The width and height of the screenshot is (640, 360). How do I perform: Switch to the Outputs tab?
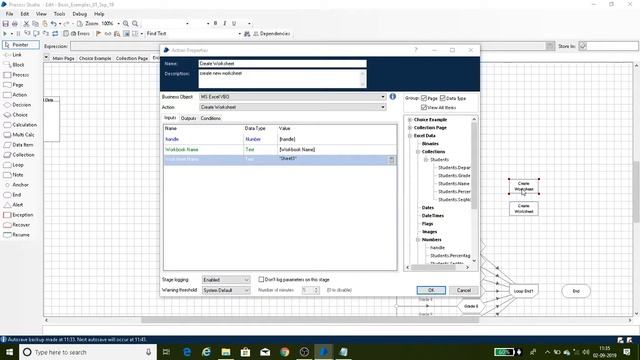pyautogui.click(x=188, y=118)
